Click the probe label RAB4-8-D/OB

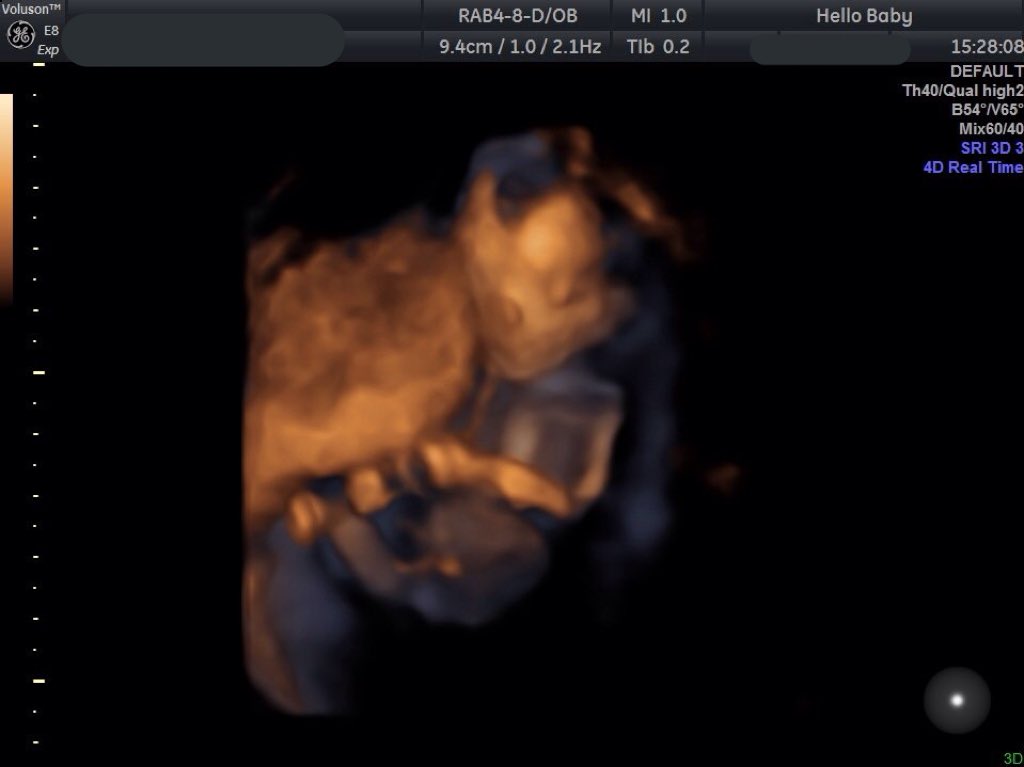518,16
